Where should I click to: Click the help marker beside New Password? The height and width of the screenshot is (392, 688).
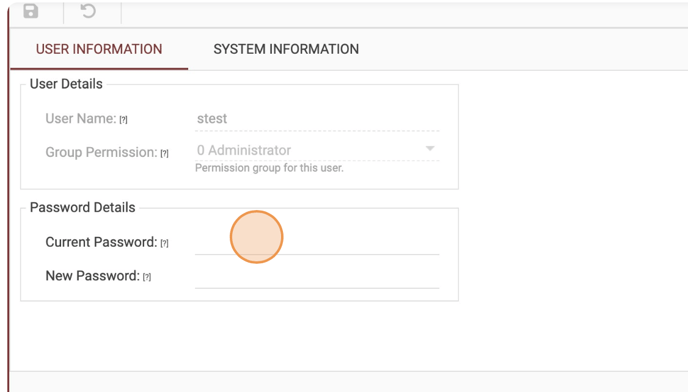click(147, 277)
